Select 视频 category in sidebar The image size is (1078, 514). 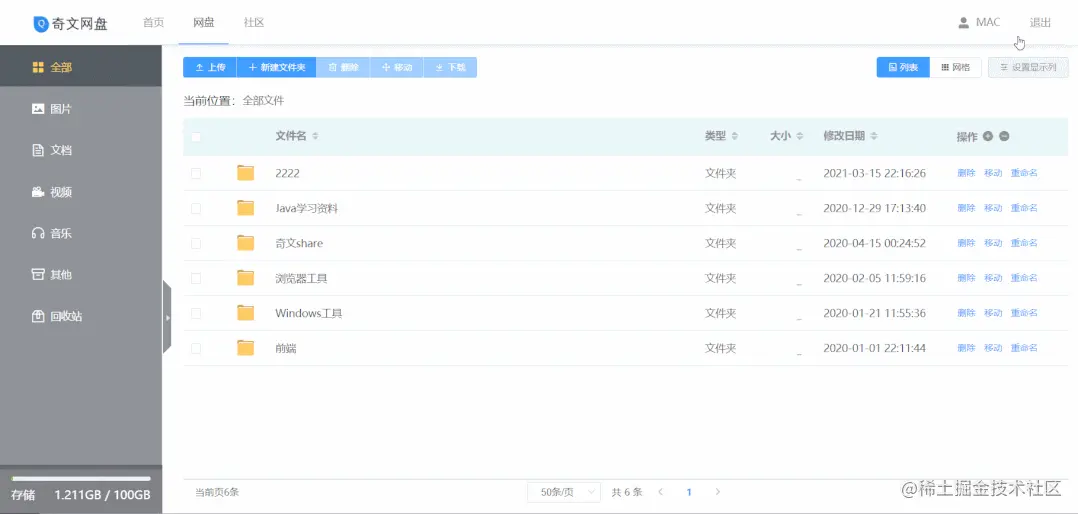coord(81,192)
